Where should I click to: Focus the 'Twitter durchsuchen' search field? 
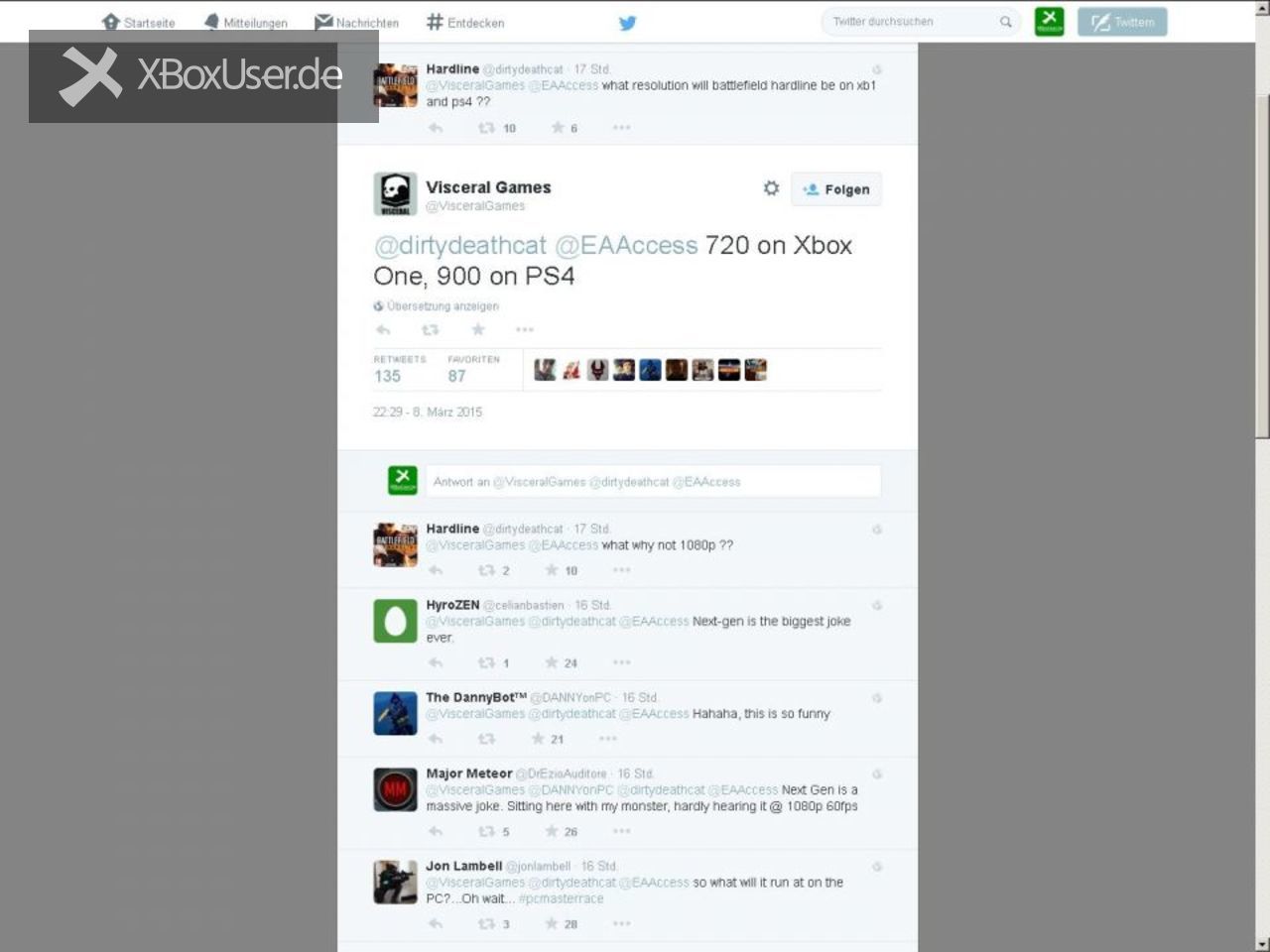click(x=921, y=21)
